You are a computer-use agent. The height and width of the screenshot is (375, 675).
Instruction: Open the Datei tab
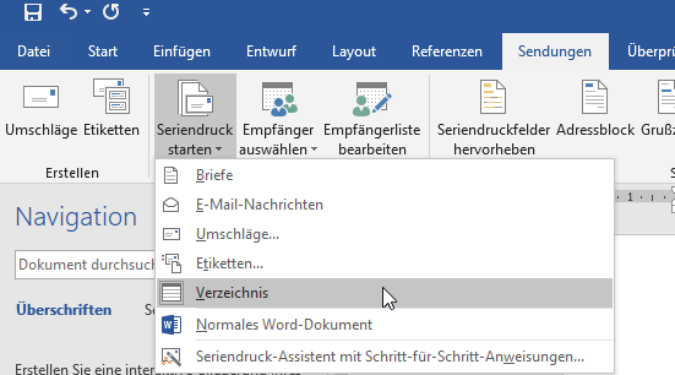(x=34, y=52)
